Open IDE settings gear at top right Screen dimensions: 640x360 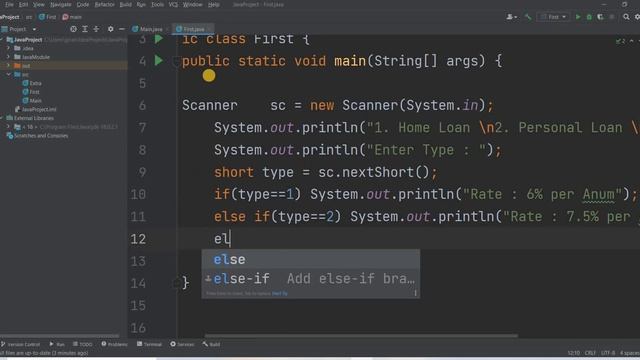coord(637,17)
